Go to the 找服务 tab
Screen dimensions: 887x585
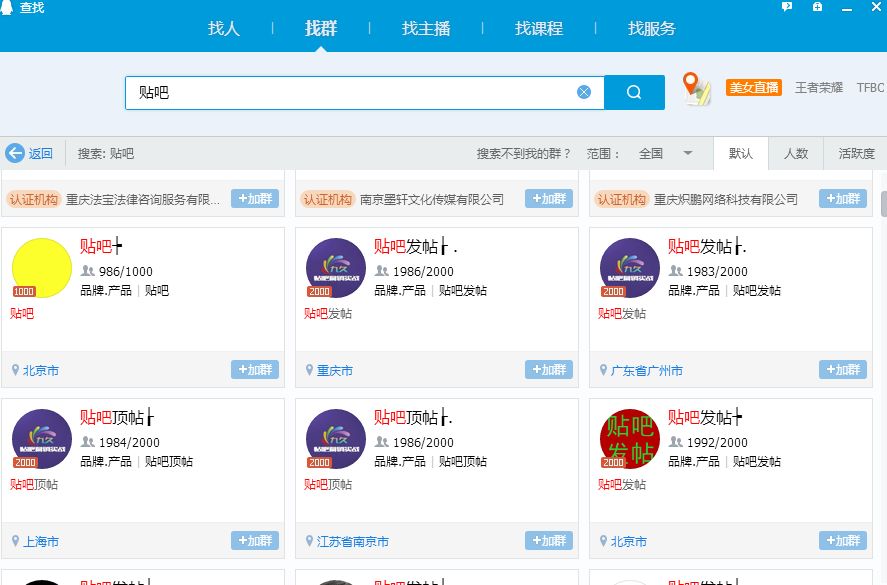(x=652, y=28)
